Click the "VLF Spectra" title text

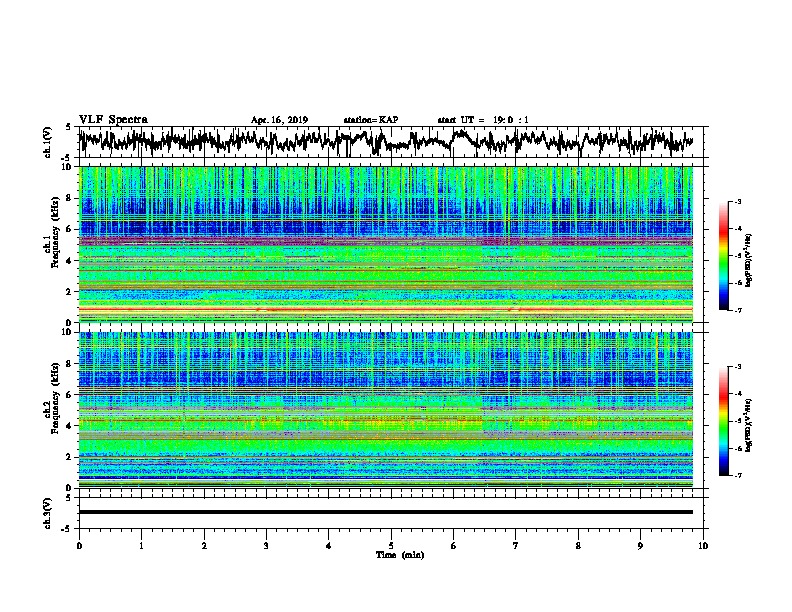[x=113, y=119]
